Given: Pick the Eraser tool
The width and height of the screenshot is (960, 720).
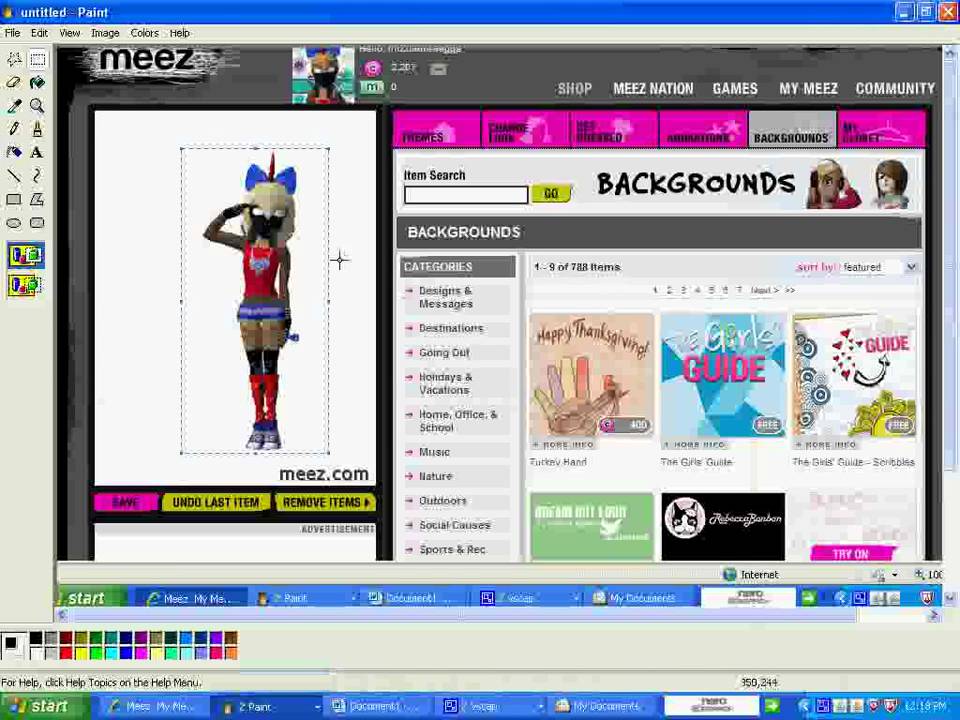Looking at the screenshot, I should coord(14,83).
